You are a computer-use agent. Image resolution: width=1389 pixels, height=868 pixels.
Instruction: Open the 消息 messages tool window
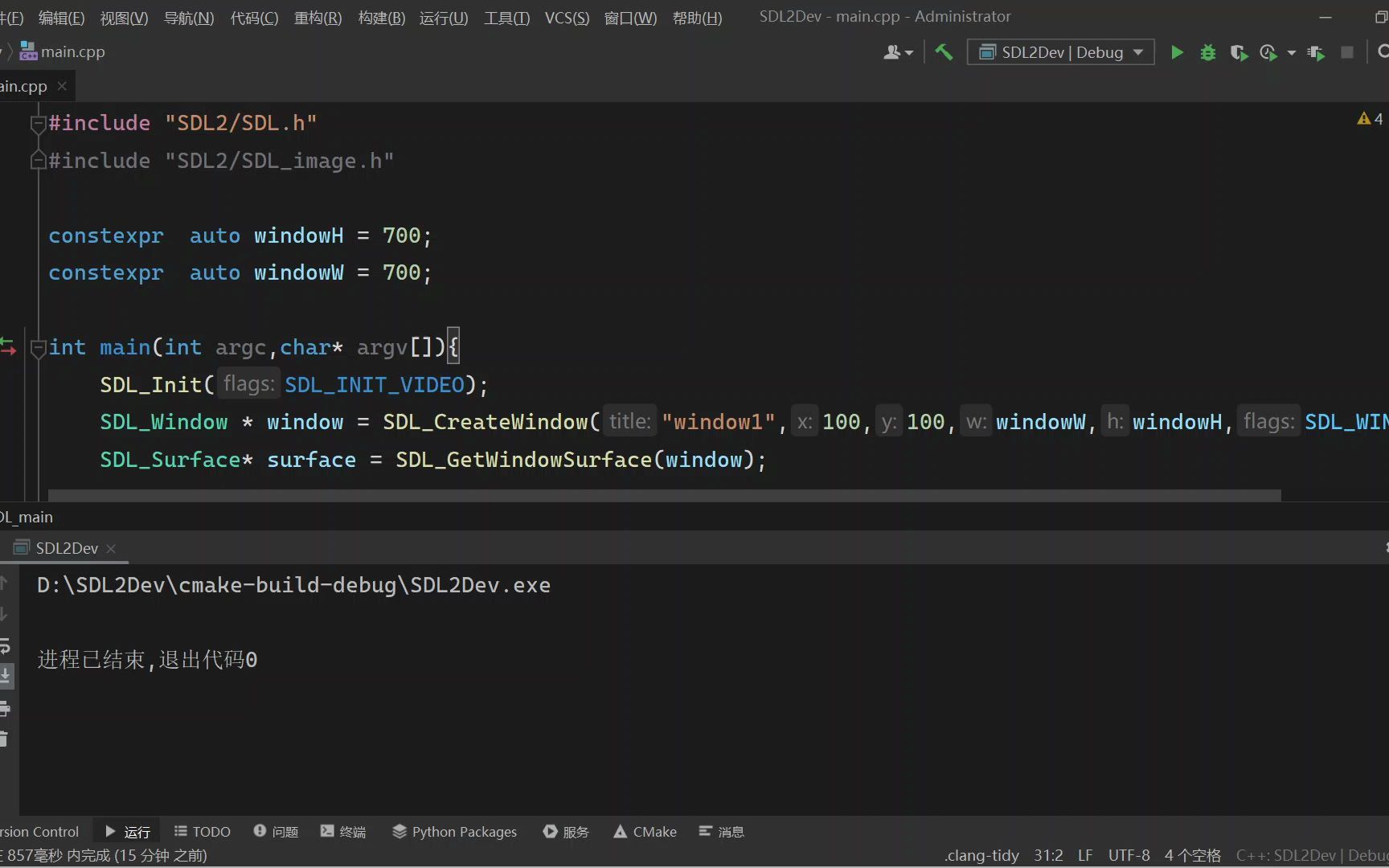[x=721, y=832]
